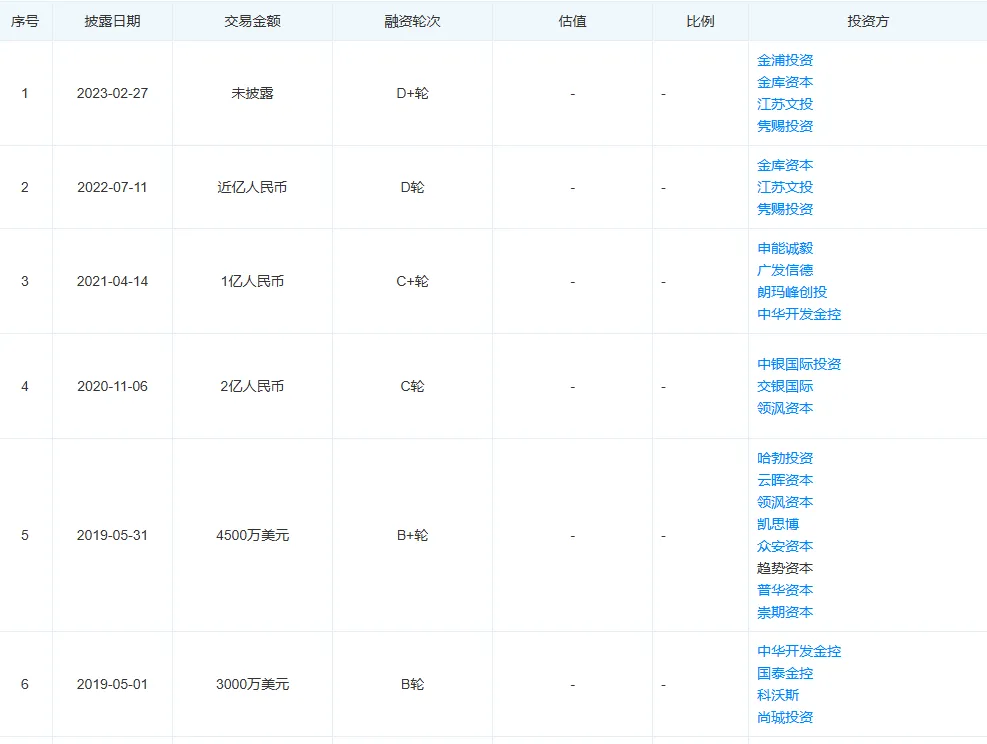Open the 凯思博 investor link
Viewport: 987px width, 744px height.
pyautogui.click(x=778, y=524)
